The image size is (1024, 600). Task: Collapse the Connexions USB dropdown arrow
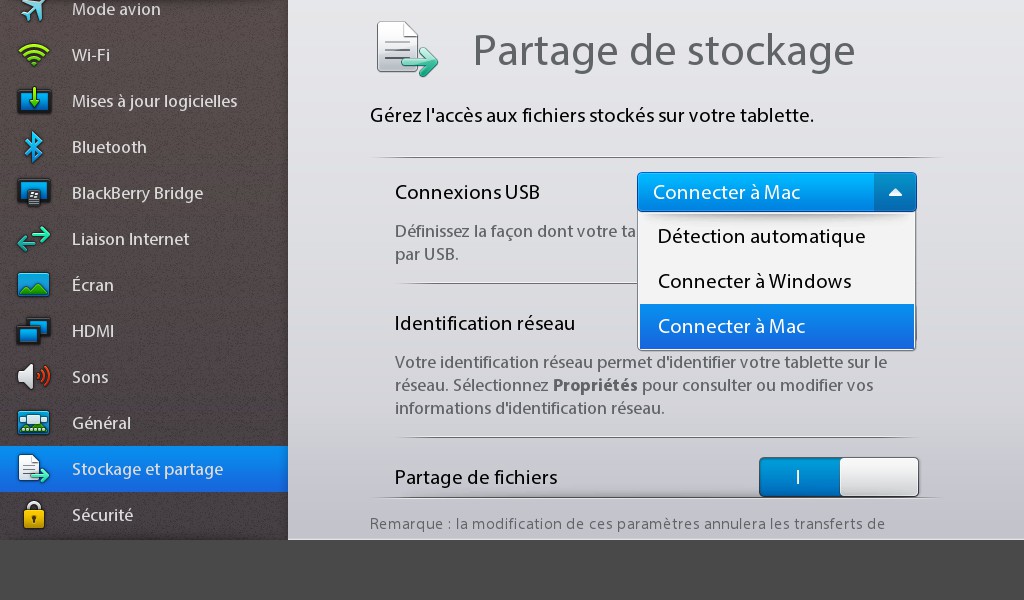tap(895, 192)
